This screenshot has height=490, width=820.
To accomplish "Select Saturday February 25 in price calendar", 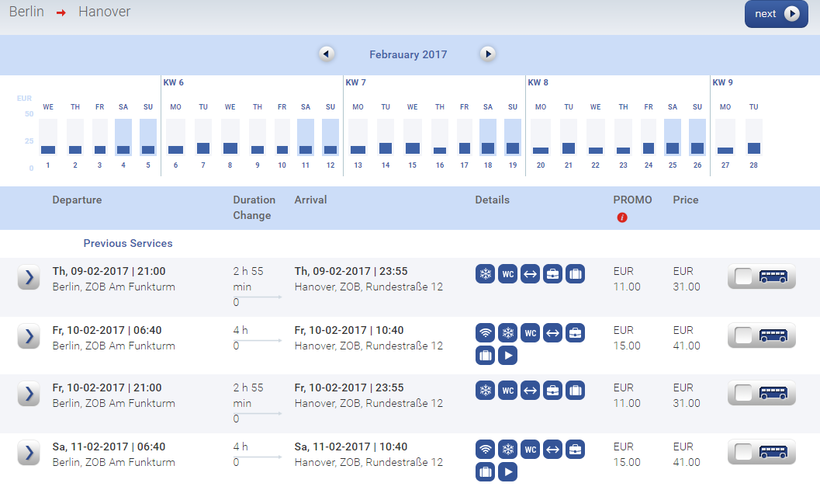I will (x=672, y=137).
